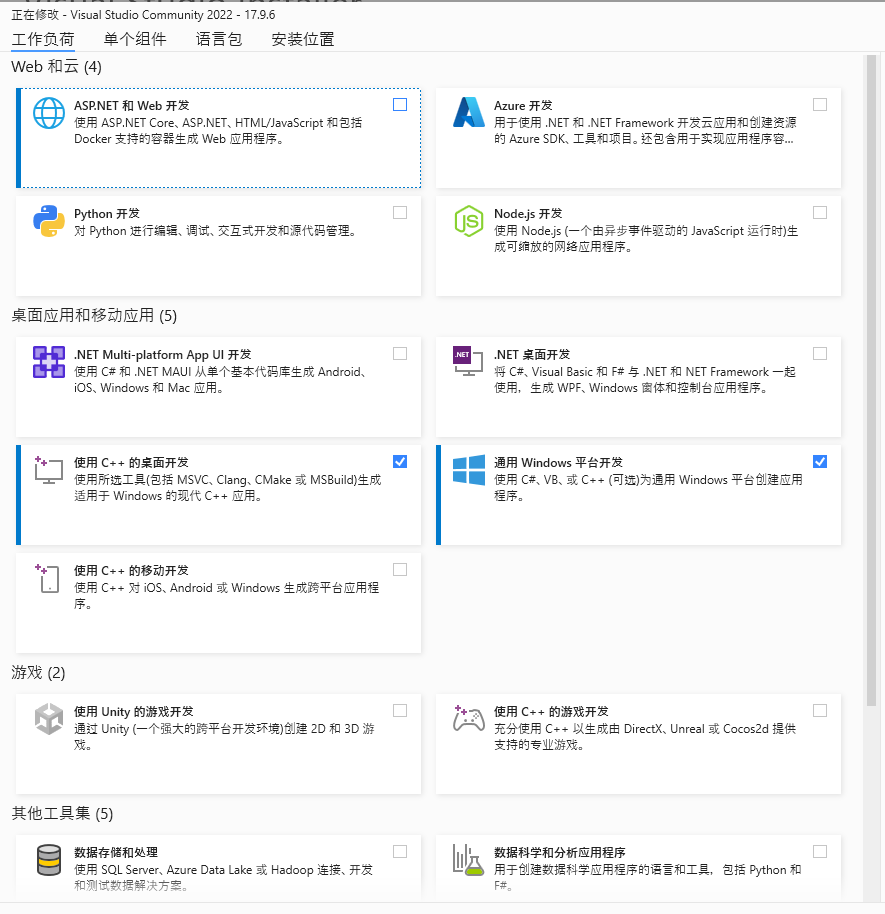Click the '数据科学和分析应用程序' title
885x914 pixels.
click(x=560, y=853)
